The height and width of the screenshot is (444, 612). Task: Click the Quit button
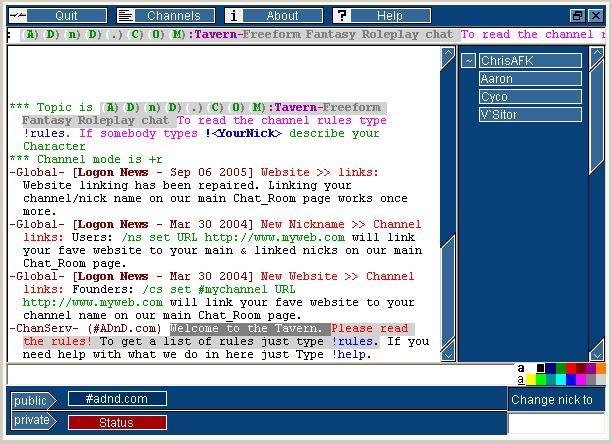[67, 16]
